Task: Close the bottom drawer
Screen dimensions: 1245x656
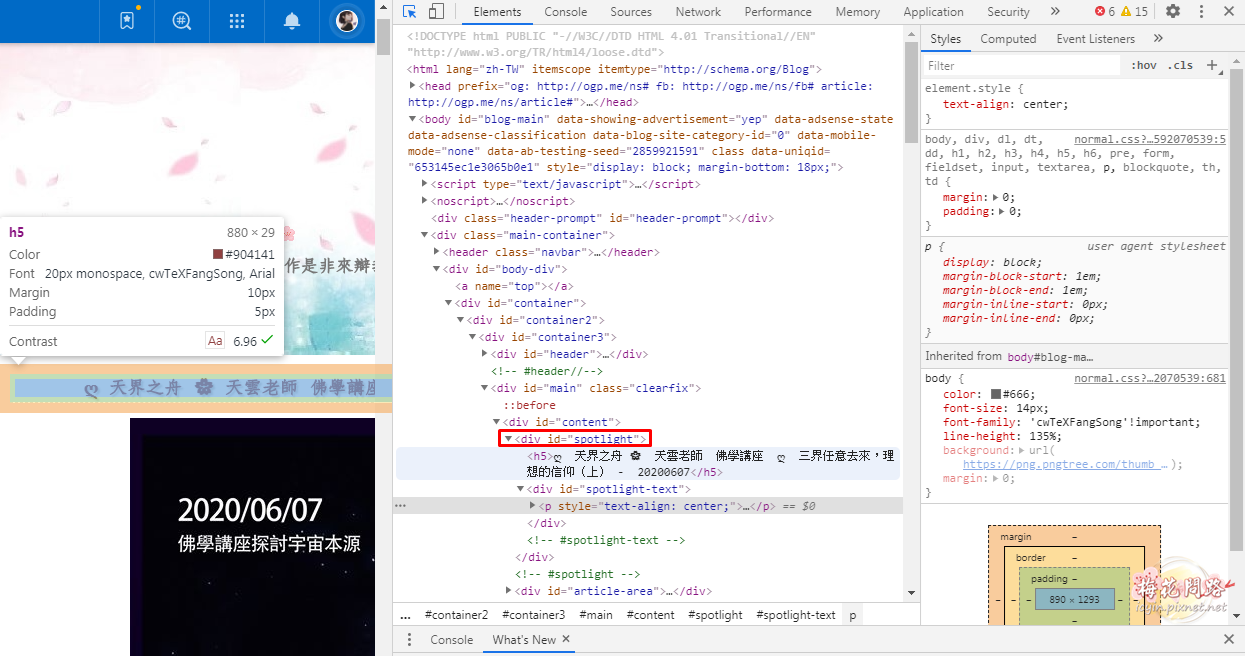Action: (1229, 639)
